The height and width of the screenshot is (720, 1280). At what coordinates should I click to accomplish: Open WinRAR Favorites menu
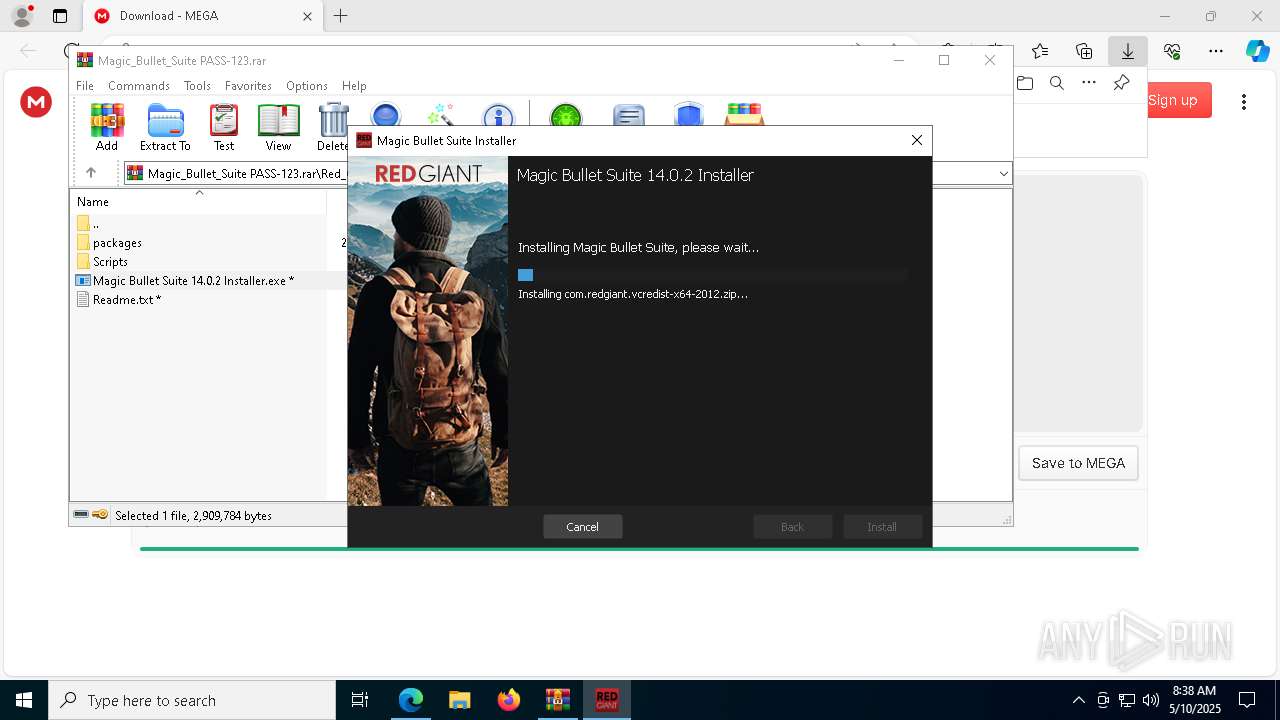coord(248,86)
